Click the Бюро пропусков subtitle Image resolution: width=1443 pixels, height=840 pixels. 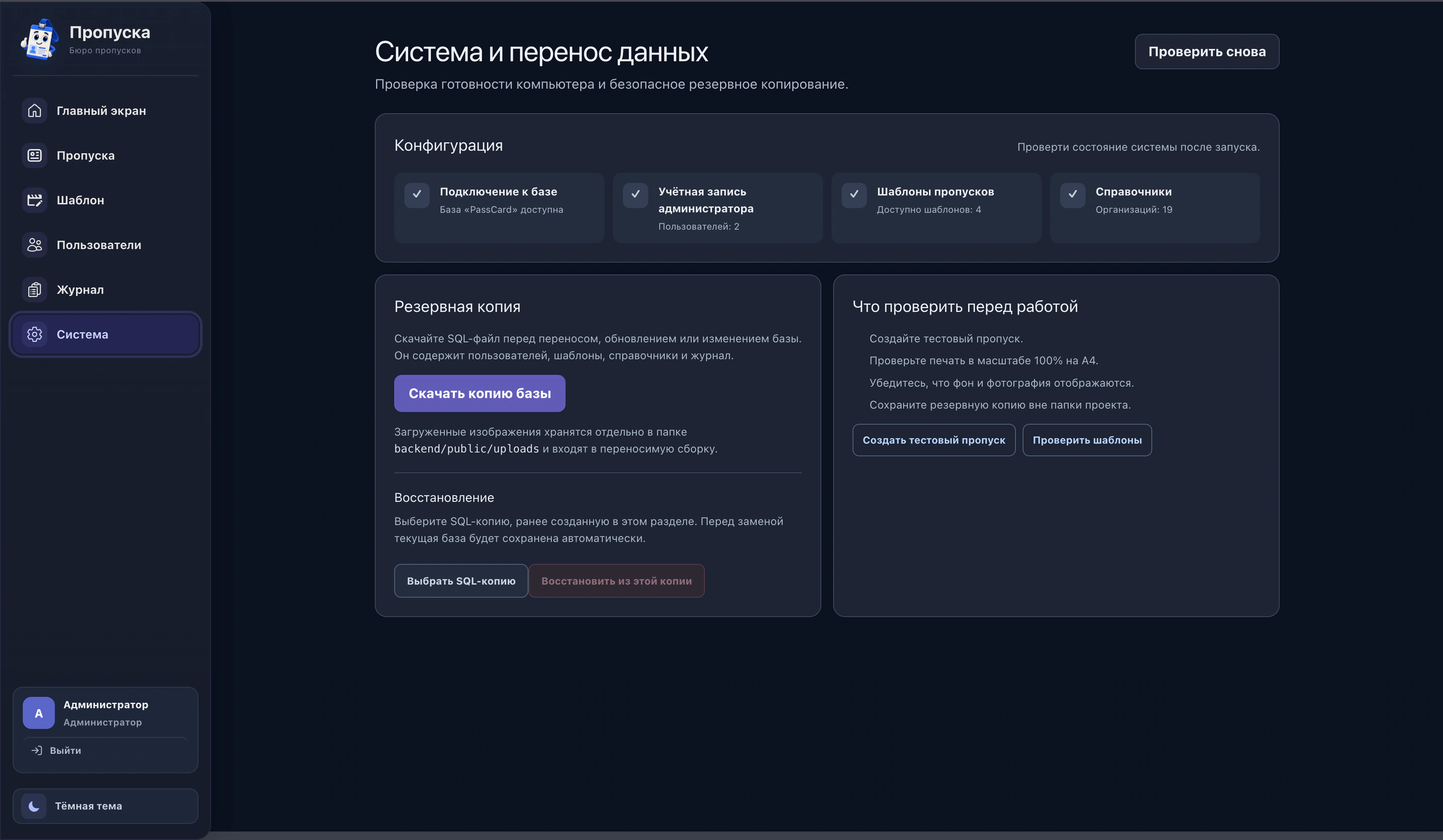tap(105, 51)
